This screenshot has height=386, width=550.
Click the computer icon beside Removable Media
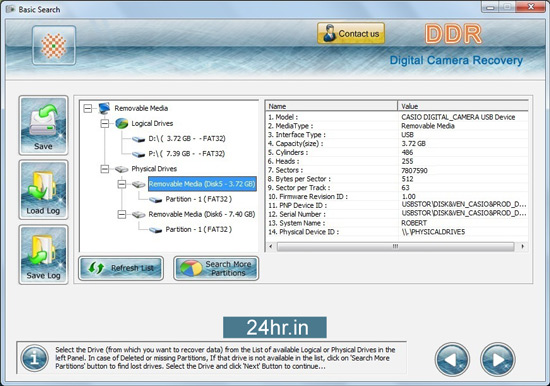(104, 108)
